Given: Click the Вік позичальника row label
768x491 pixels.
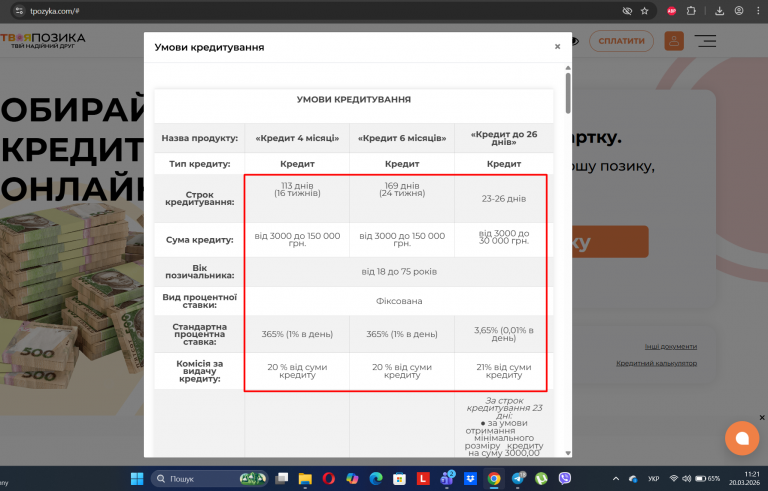Looking at the screenshot, I should coord(199,271).
